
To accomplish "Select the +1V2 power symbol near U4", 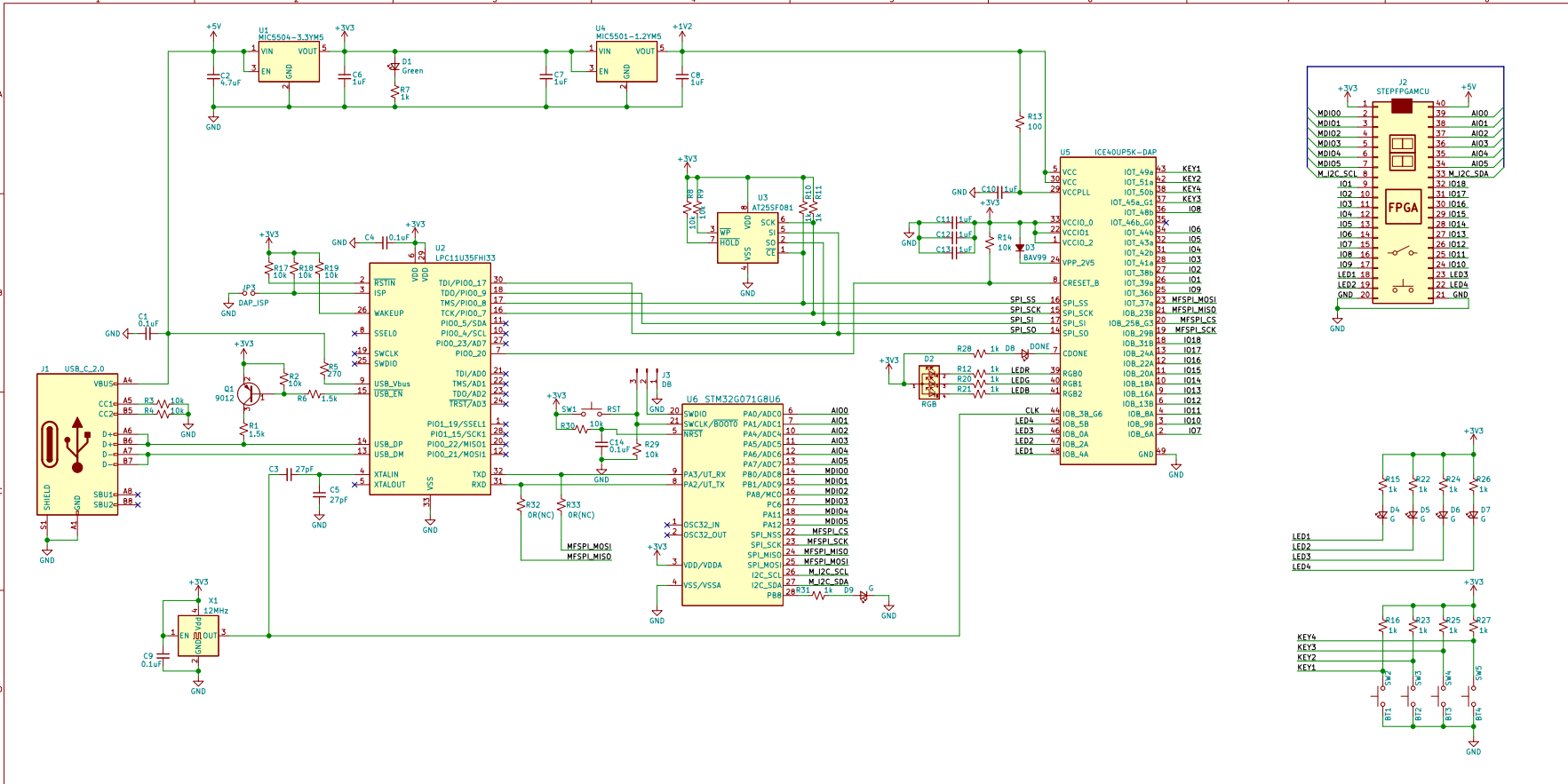I will click(682, 30).
